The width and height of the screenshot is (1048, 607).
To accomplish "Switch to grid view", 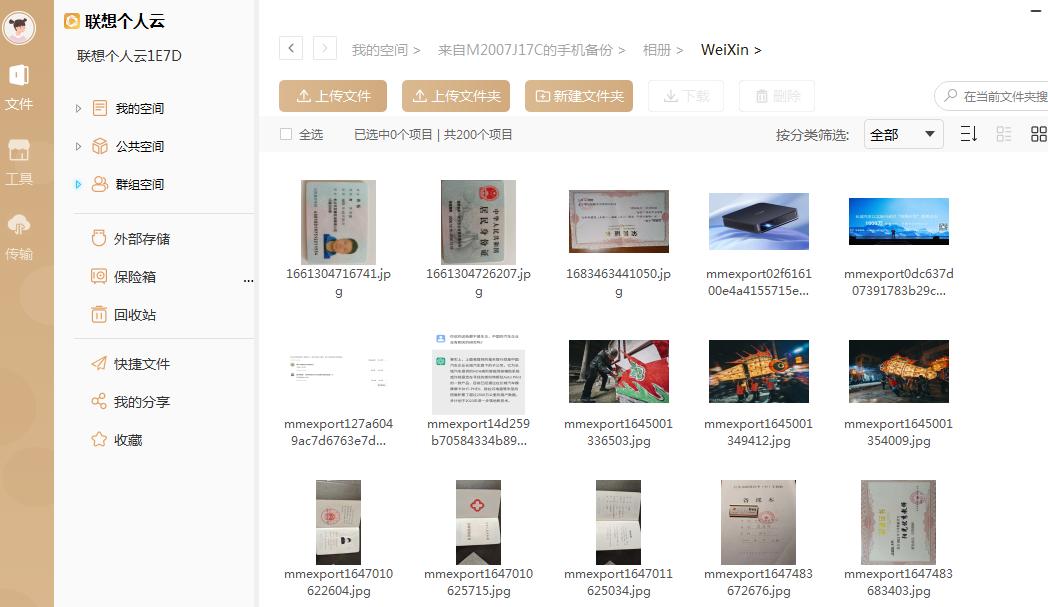I will 1039,133.
